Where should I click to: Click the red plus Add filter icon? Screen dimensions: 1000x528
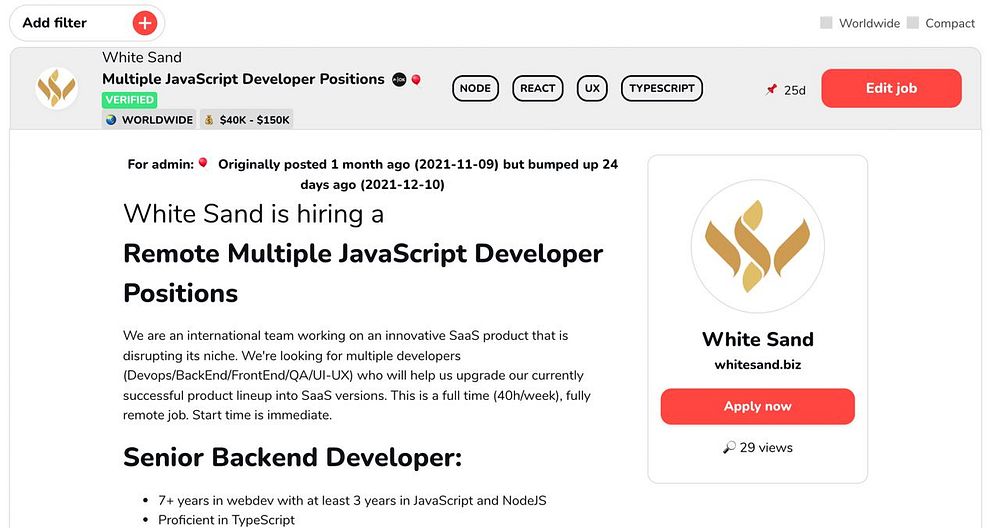pyautogui.click(x=145, y=24)
